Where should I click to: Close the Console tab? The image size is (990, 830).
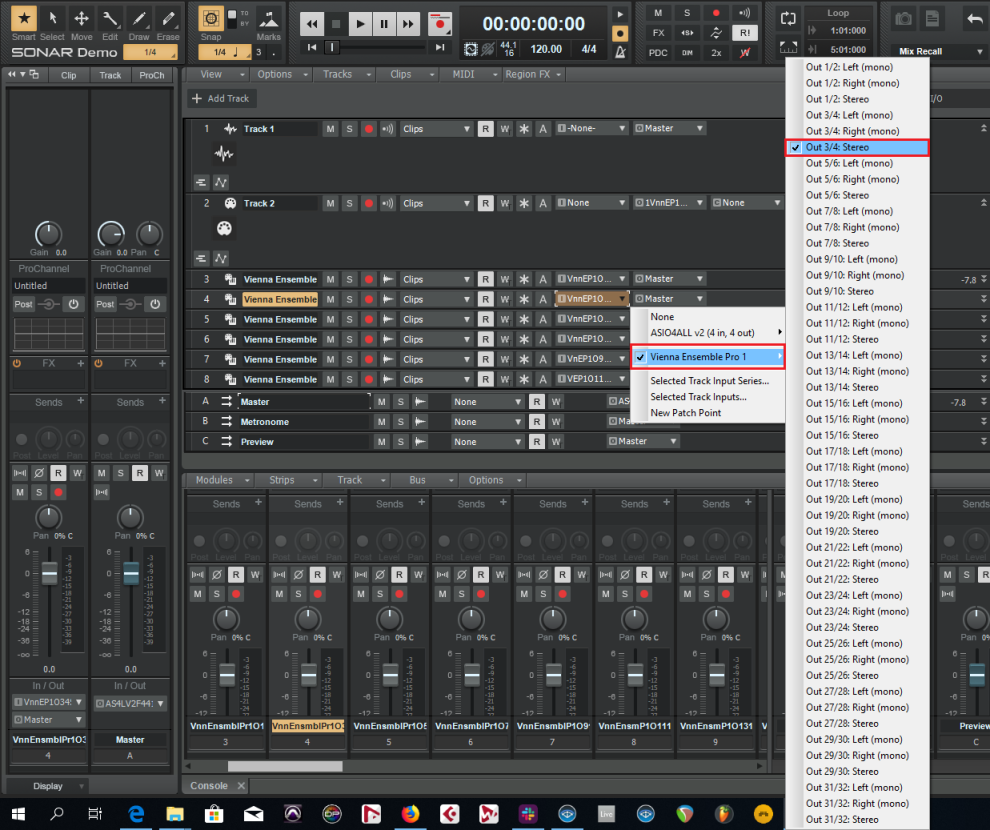(241, 786)
